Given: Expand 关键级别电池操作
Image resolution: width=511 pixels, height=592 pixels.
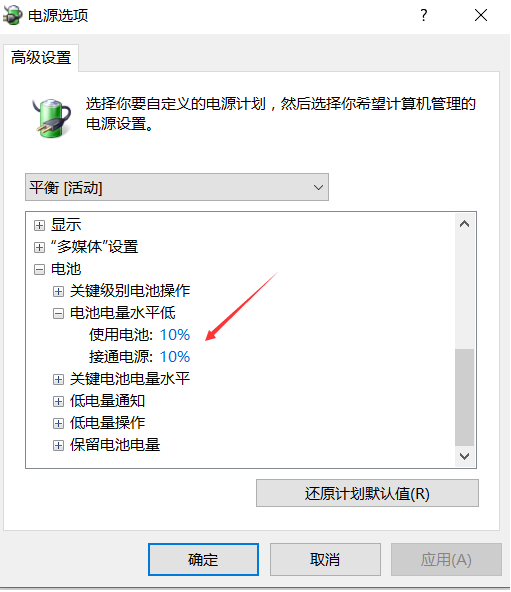Looking at the screenshot, I should pos(58,291).
